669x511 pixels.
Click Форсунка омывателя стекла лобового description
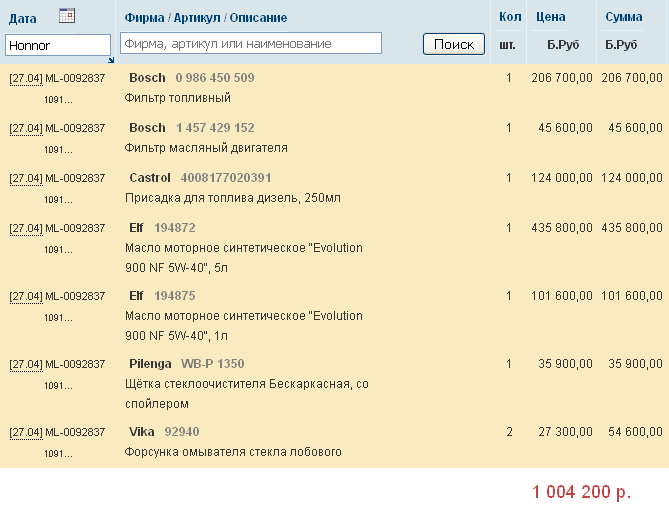pyautogui.click(x=233, y=452)
